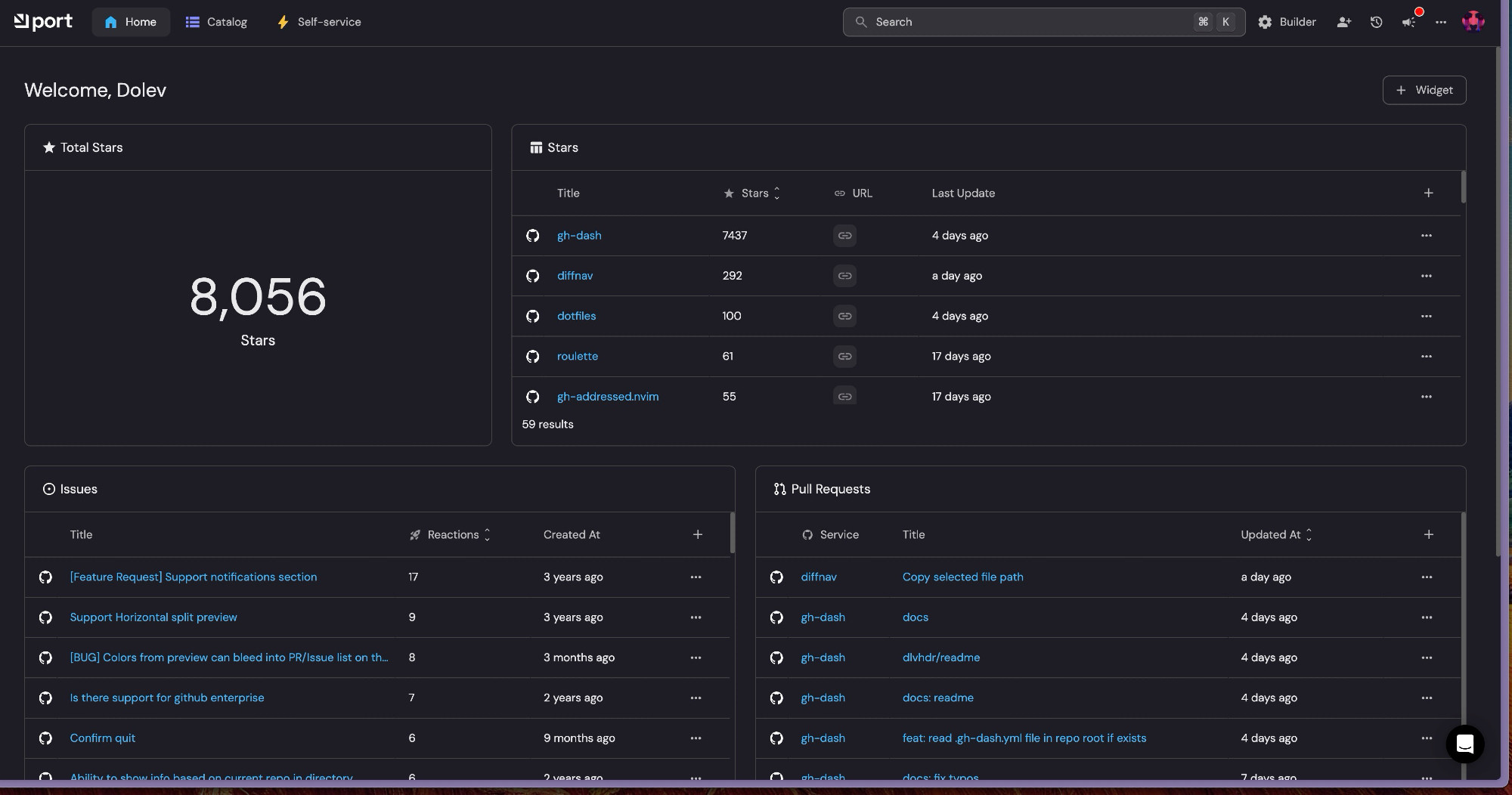The image size is (1512, 795).
Task: Open diffnav service in Pull Requests
Action: [x=819, y=577]
